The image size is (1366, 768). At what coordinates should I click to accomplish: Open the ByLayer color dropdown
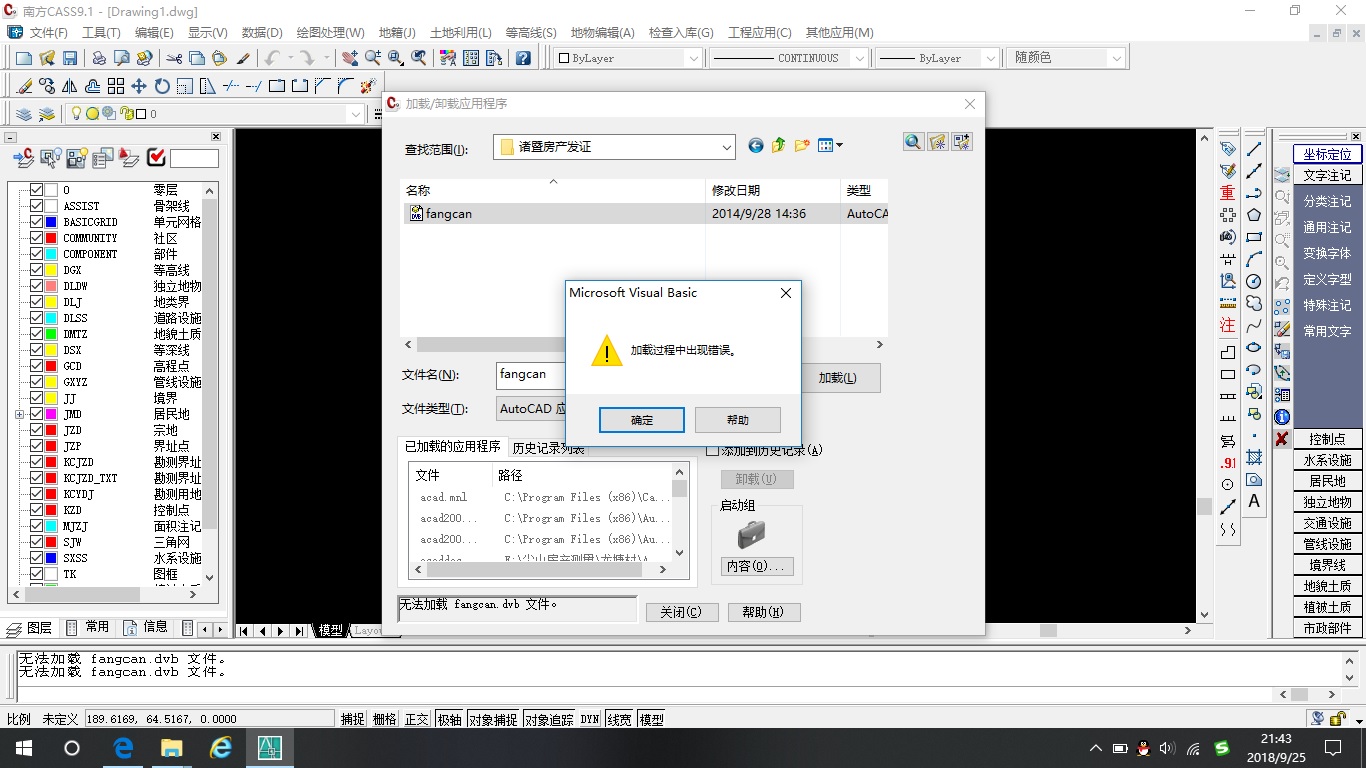point(692,59)
